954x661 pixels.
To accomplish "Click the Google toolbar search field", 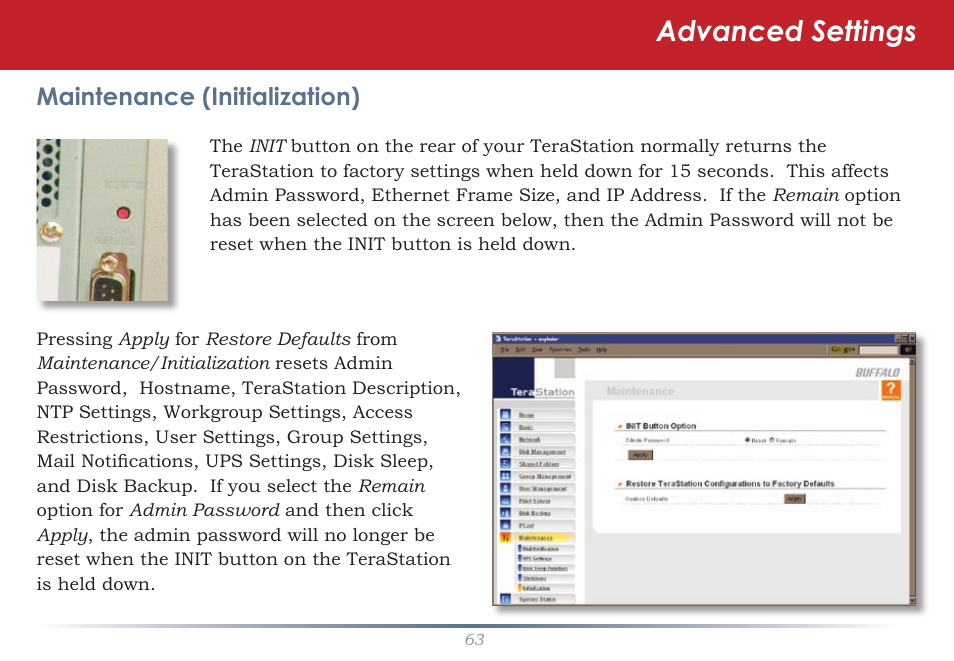I will tap(879, 349).
